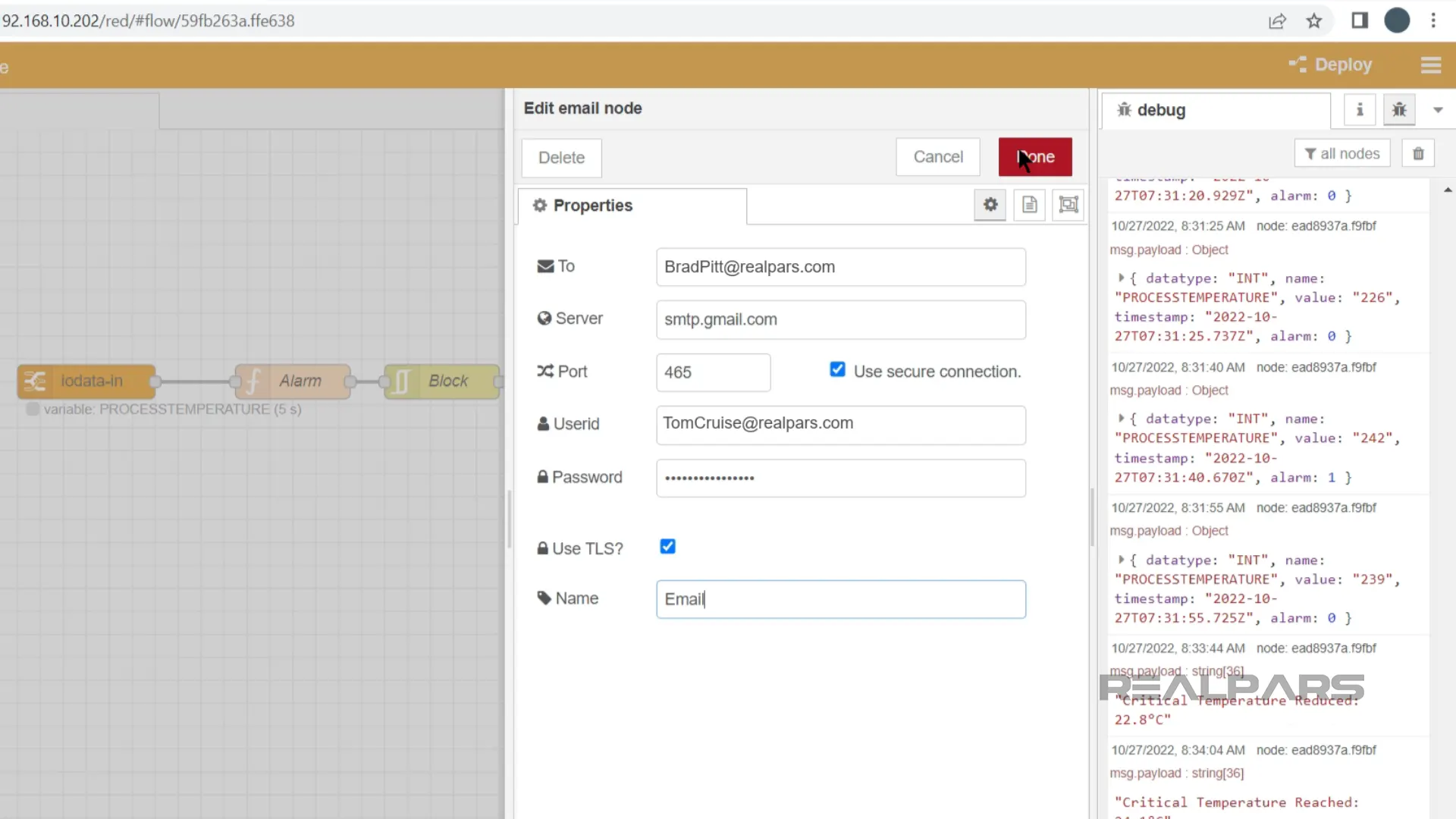This screenshot has width=1456, height=819.
Task: Disable Use TLS option in email node
Action: coord(668,546)
